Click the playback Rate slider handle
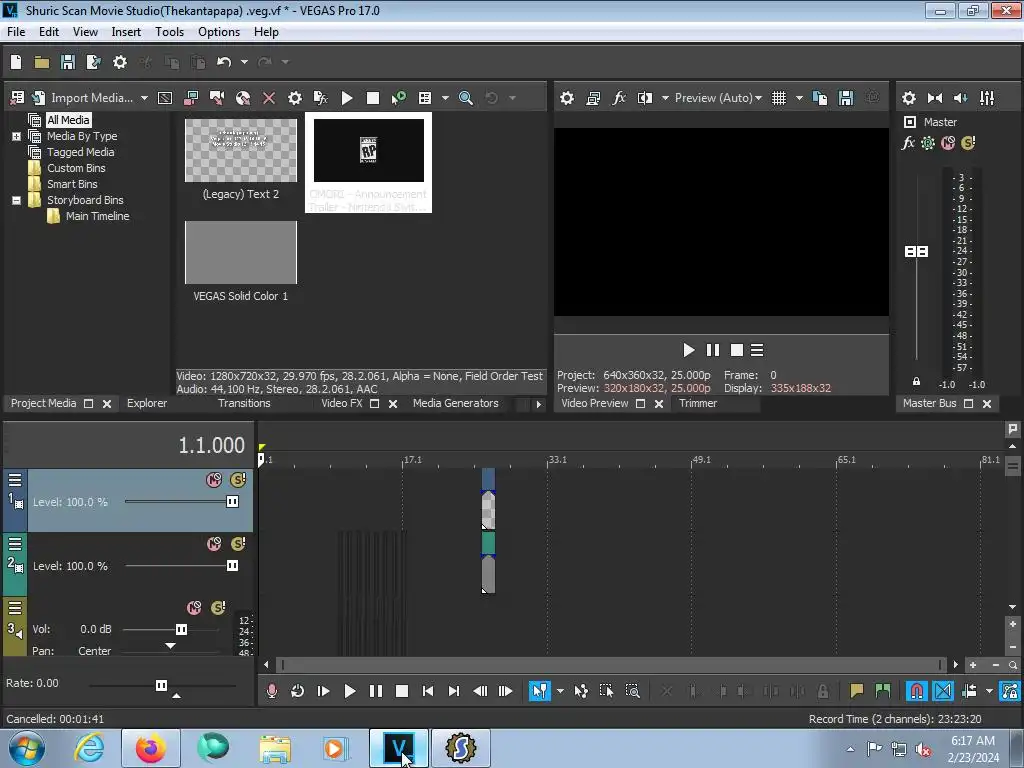Screen dimensions: 1024x768 click(x=161, y=685)
